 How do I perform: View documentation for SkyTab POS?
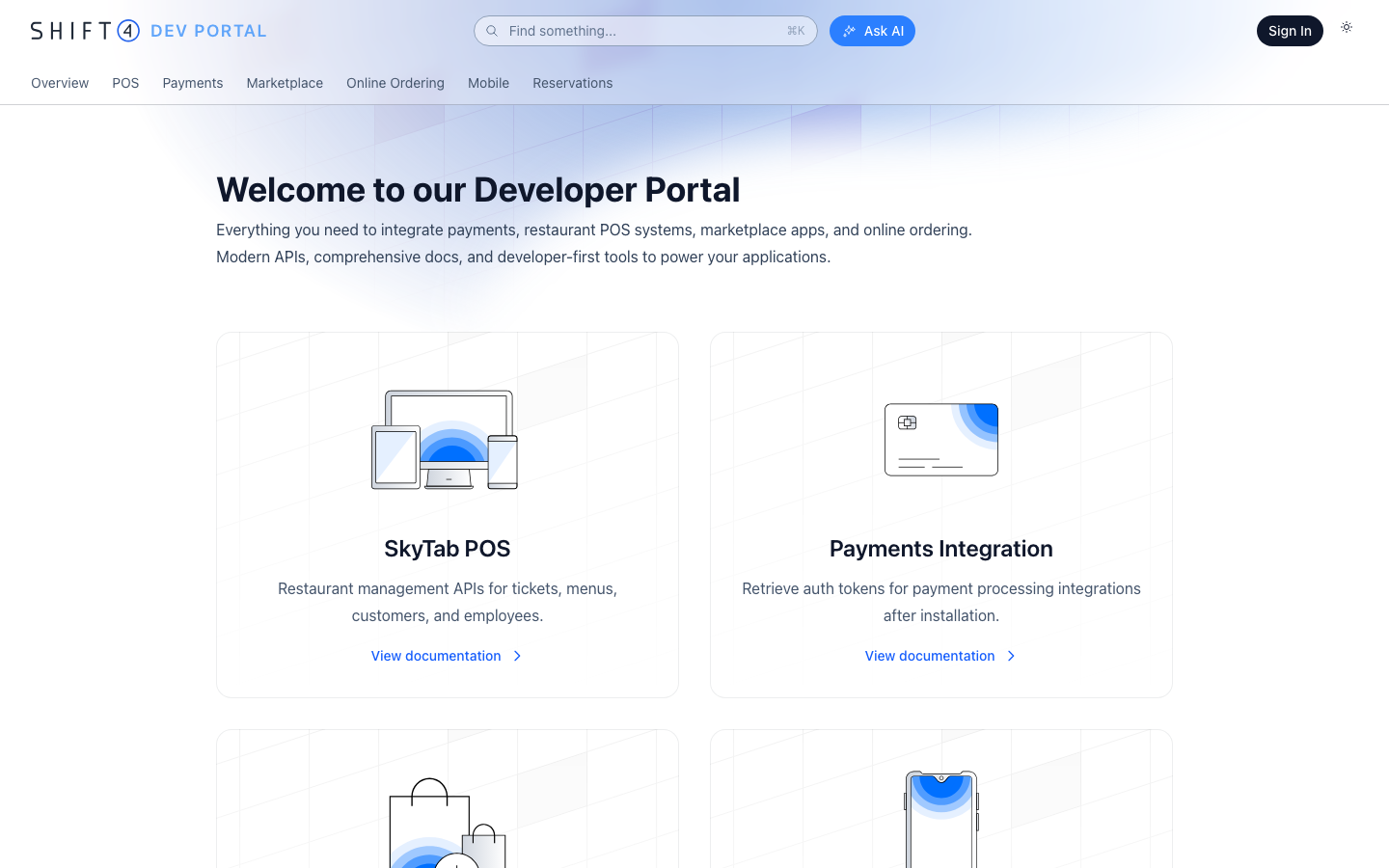click(x=436, y=656)
